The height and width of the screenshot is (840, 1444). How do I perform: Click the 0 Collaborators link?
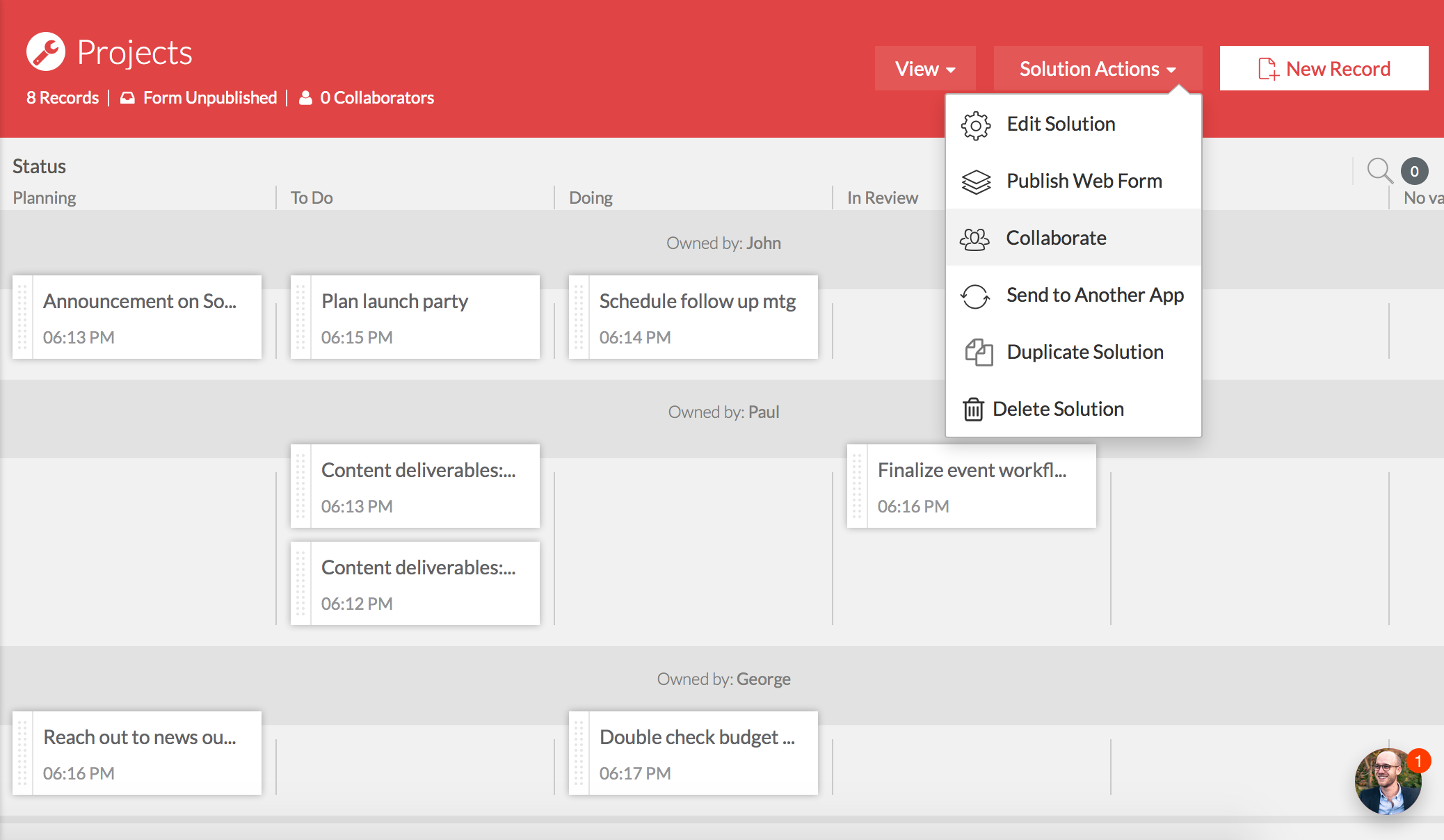coord(376,98)
